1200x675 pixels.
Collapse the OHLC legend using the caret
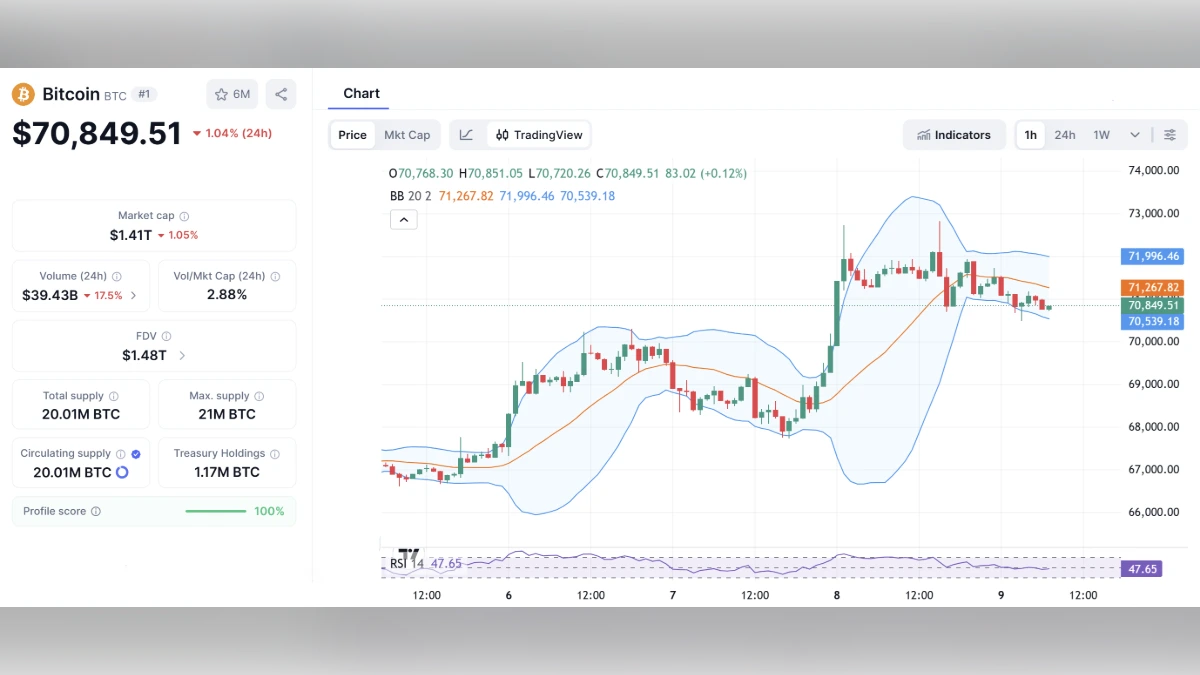(x=404, y=219)
